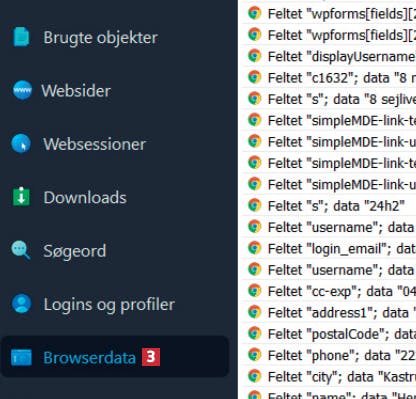This screenshot has width=416, height=399.
Task: Click the Logins og profiler person icon
Action: [22, 304]
